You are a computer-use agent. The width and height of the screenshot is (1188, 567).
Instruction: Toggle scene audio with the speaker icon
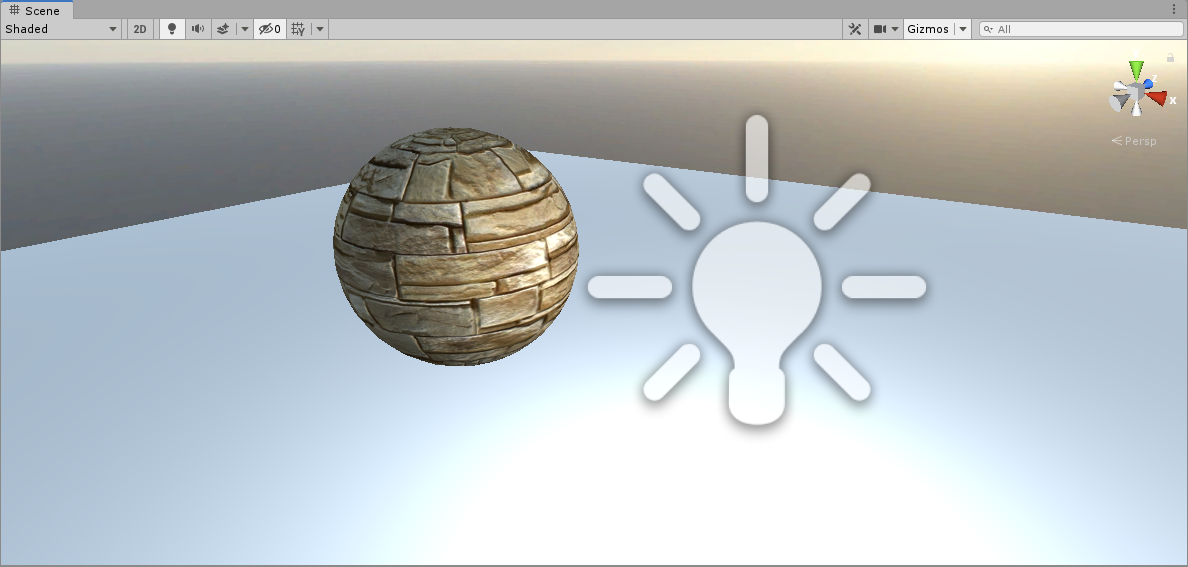pyautogui.click(x=198, y=29)
